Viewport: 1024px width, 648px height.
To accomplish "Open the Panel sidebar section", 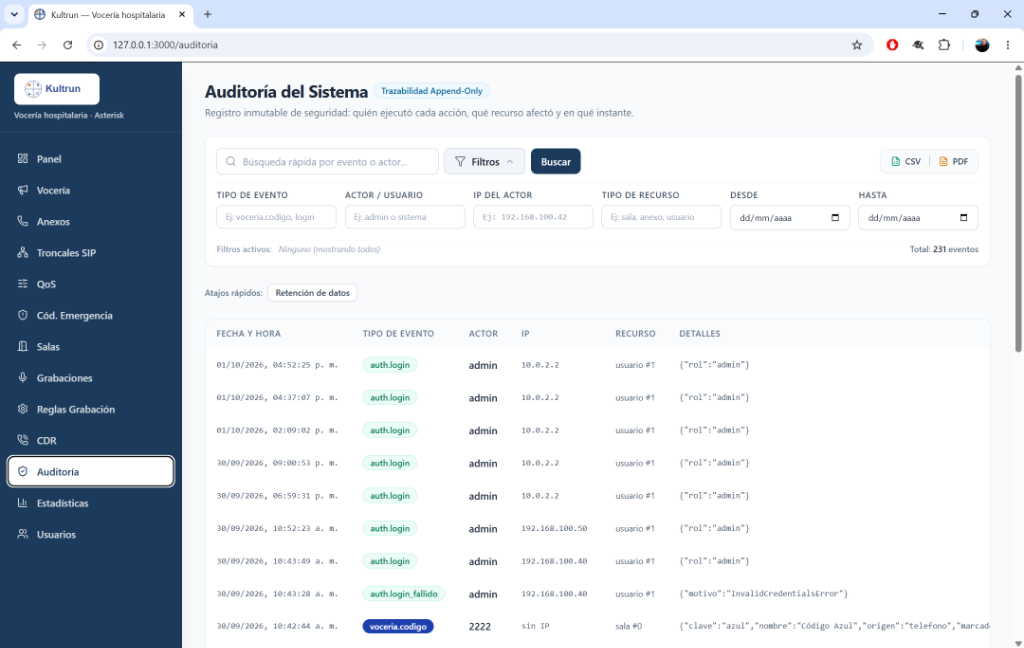I will click(91, 159).
